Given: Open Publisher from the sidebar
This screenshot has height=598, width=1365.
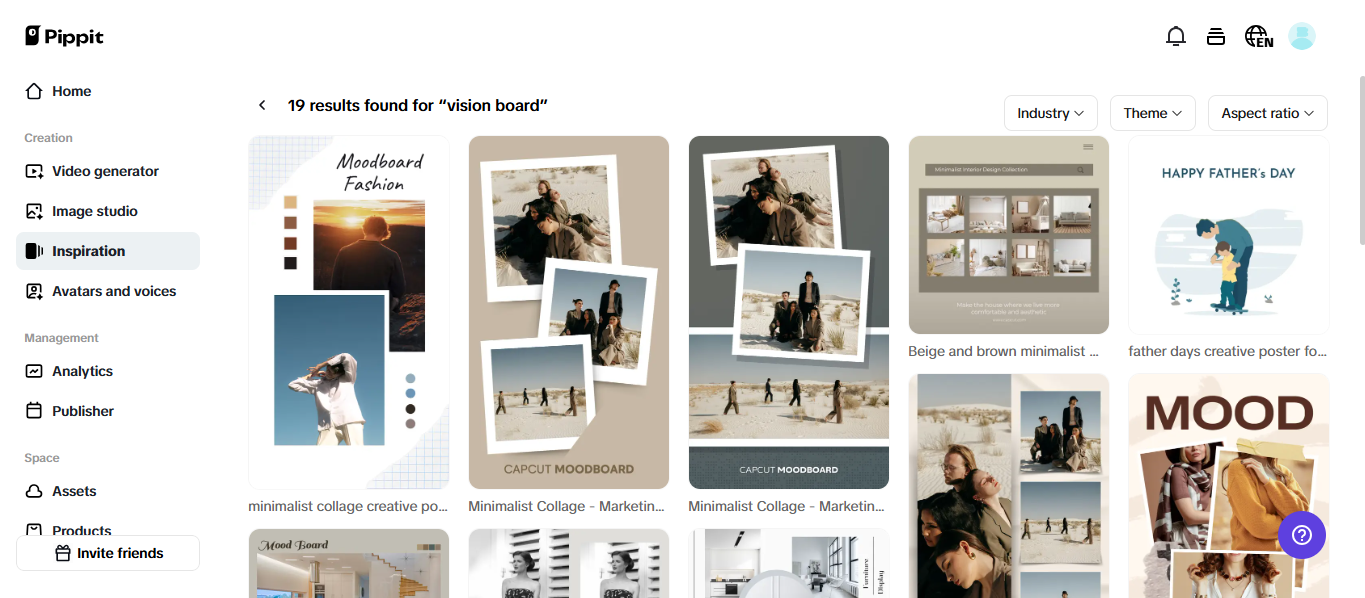Looking at the screenshot, I should pyautogui.click(x=108, y=411).
